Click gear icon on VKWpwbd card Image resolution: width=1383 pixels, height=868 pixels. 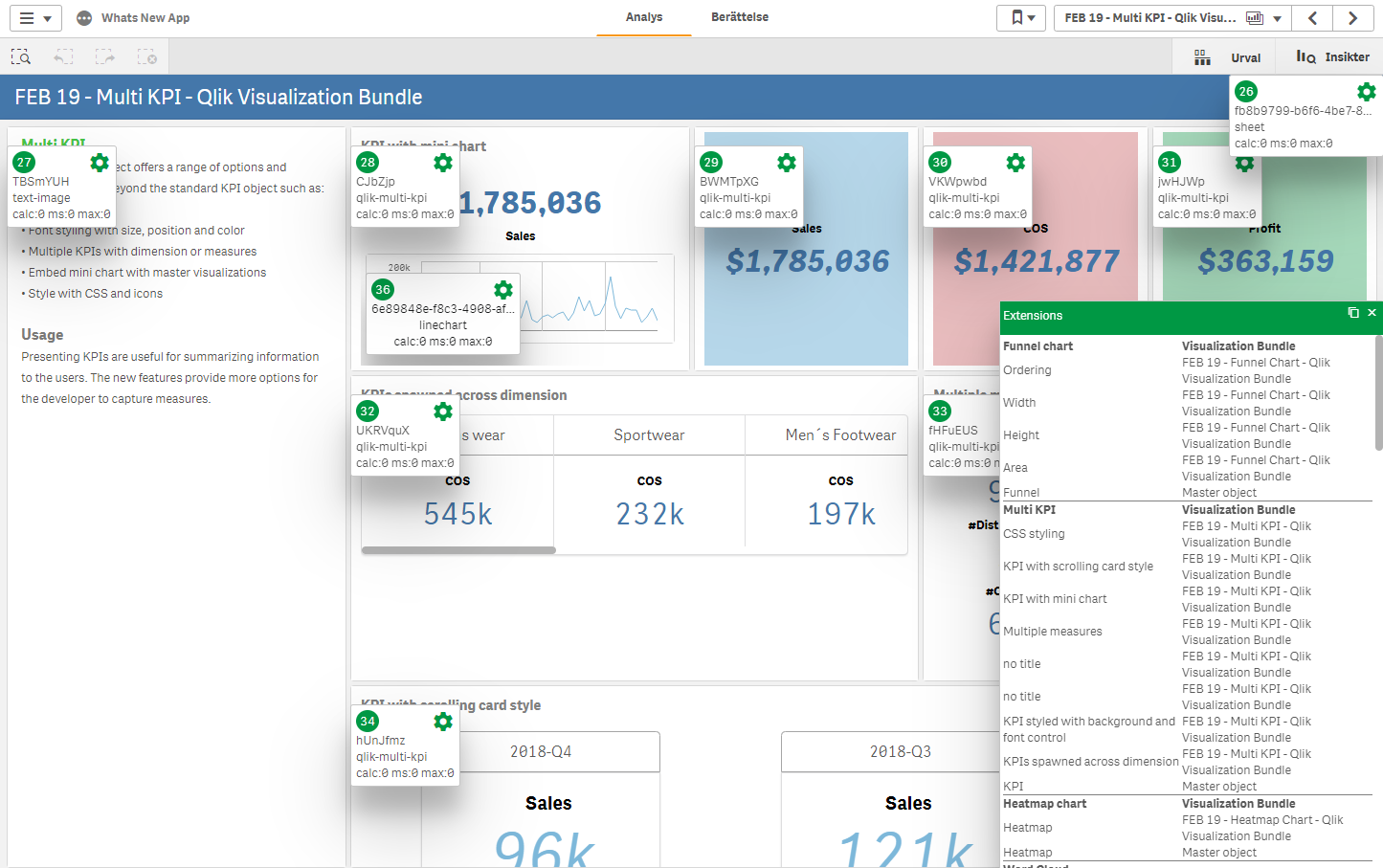pos(1015,163)
